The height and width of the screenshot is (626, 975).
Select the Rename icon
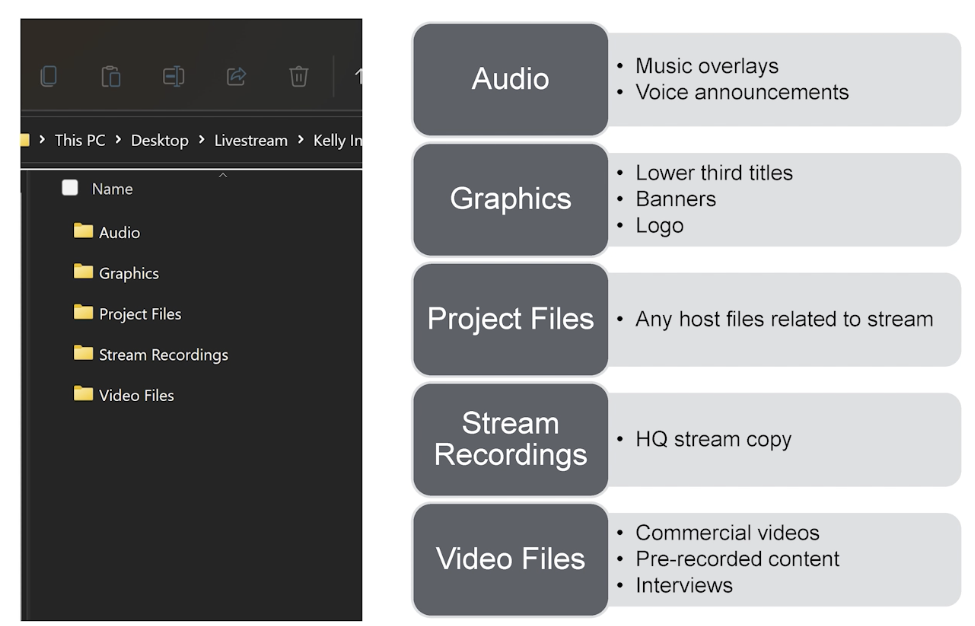tap(173, 76)
